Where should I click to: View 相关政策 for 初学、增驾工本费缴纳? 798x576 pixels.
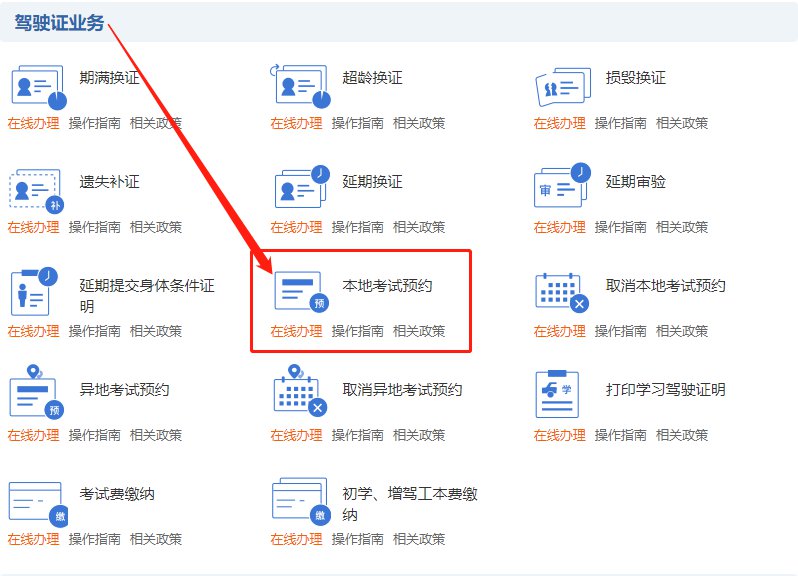[419, 539]
